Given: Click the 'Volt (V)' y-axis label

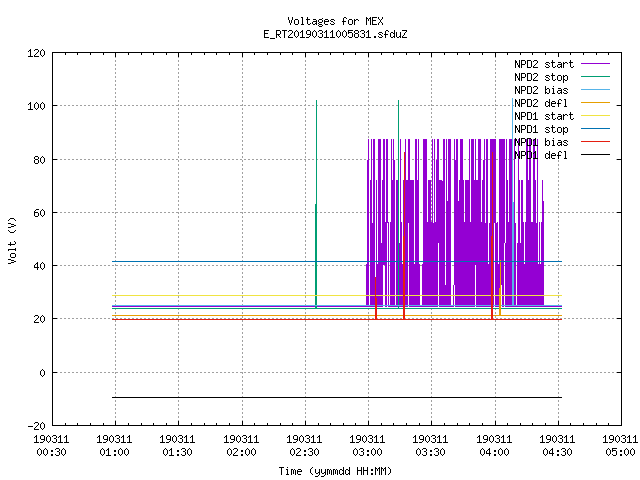Looking at the screenshot, I should (12, 240).
